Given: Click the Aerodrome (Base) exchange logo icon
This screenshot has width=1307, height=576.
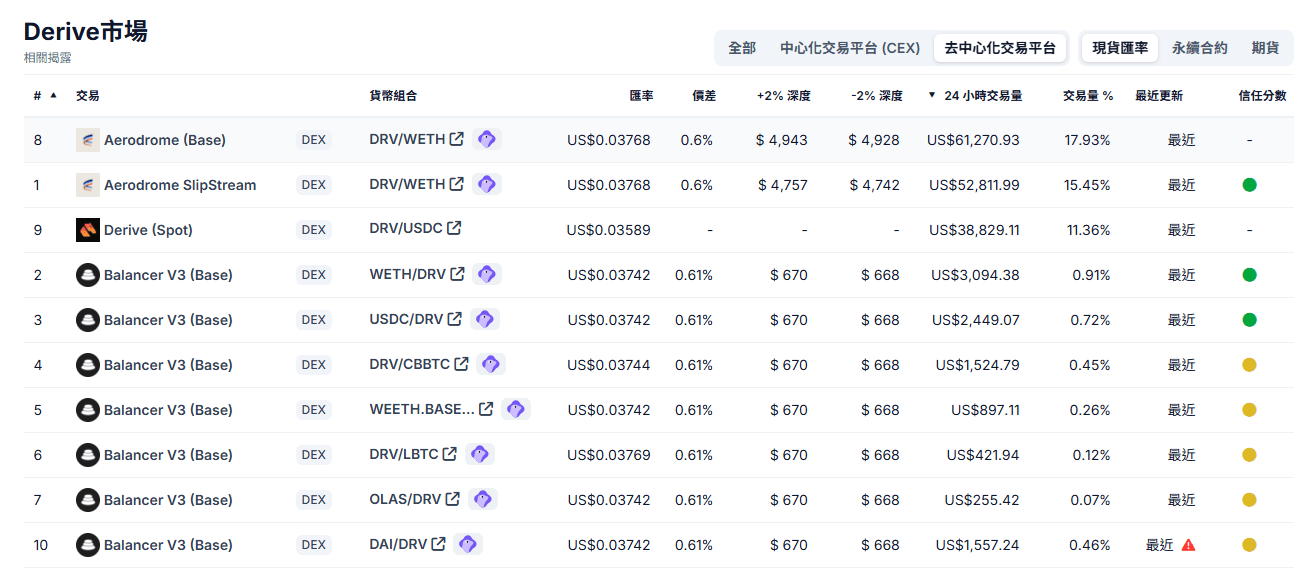Looking at the screenshot, I should 88,140.
